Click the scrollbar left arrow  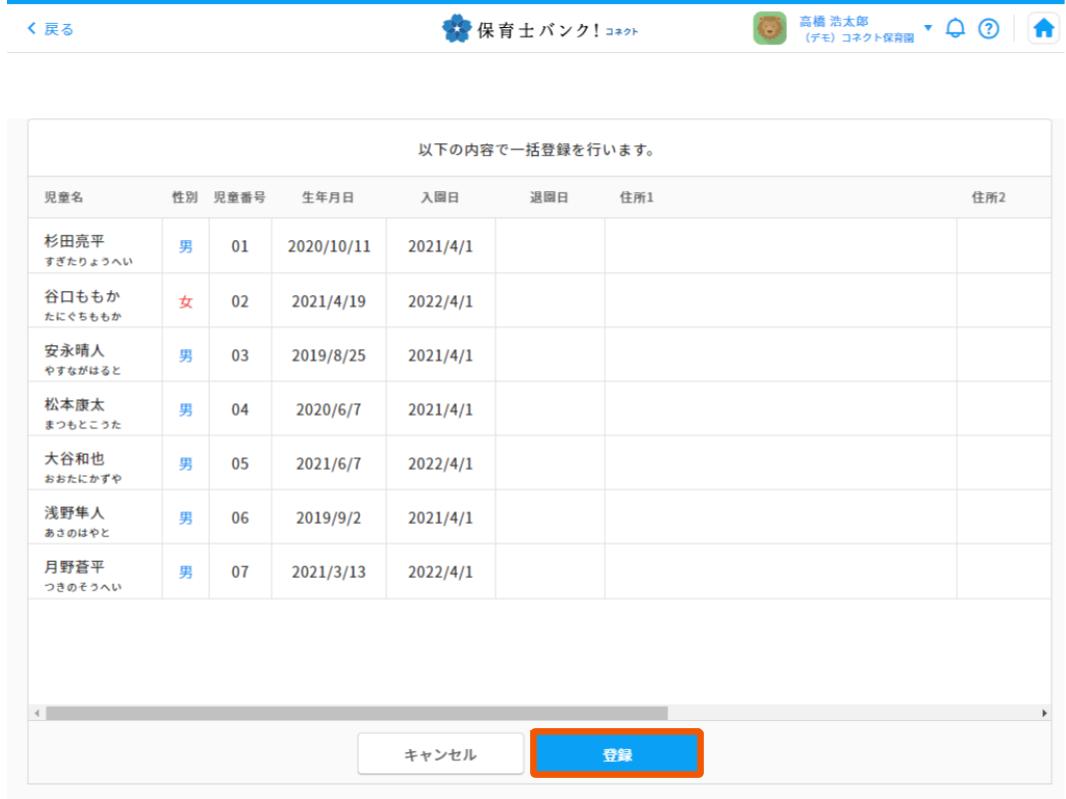coord(37,713)
